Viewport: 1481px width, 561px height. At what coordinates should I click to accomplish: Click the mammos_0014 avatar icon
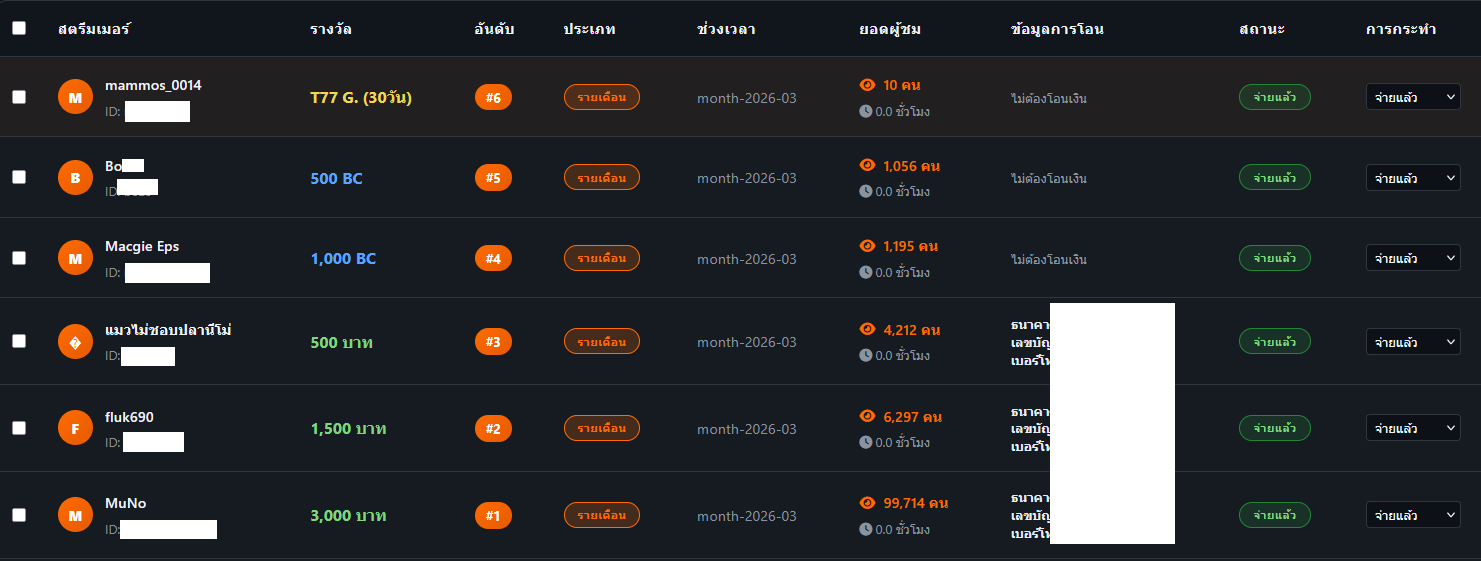(x=75, y=97)
